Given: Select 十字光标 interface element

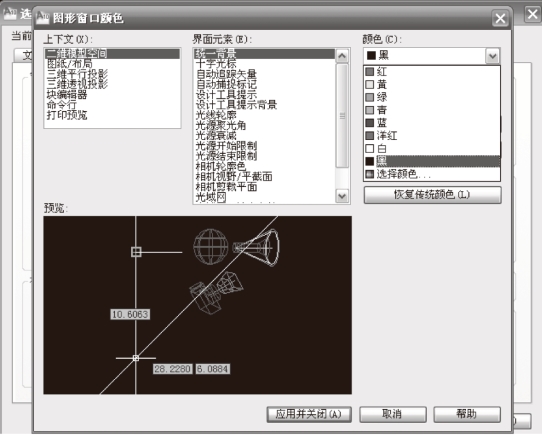Looking at the screenshot, I should [x=216, y=64].
